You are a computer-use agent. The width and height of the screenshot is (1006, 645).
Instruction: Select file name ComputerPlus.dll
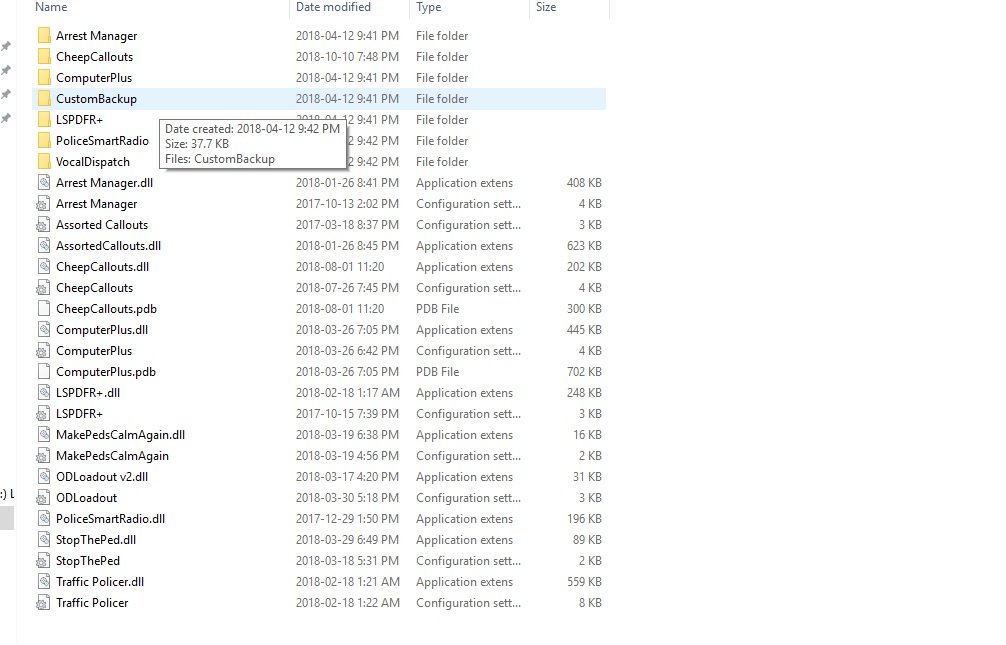tap(101, 330)
